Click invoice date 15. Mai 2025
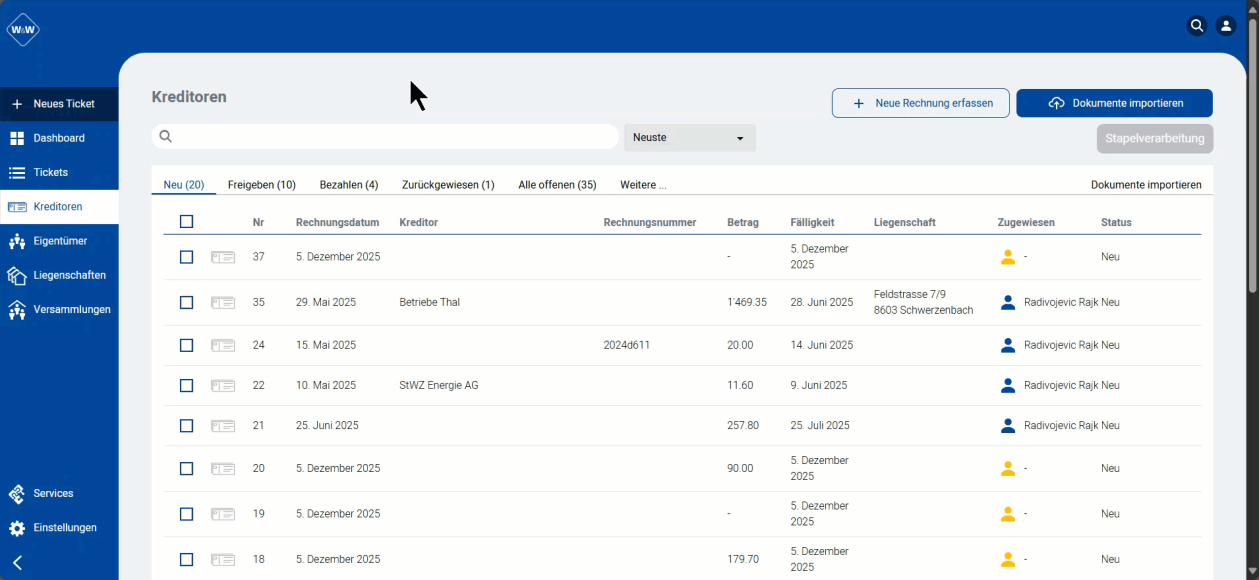The image size is (1259, 580). pos(326,345)
